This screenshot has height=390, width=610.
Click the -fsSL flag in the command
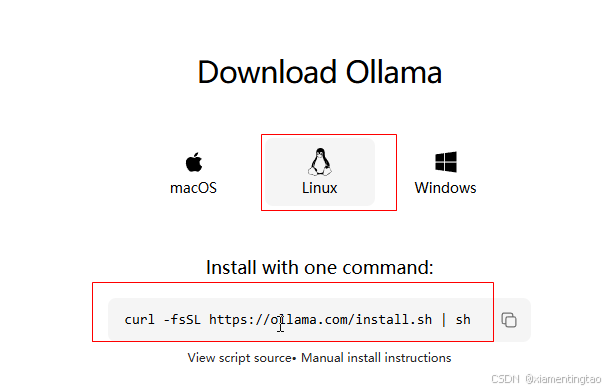click(182, 320)
